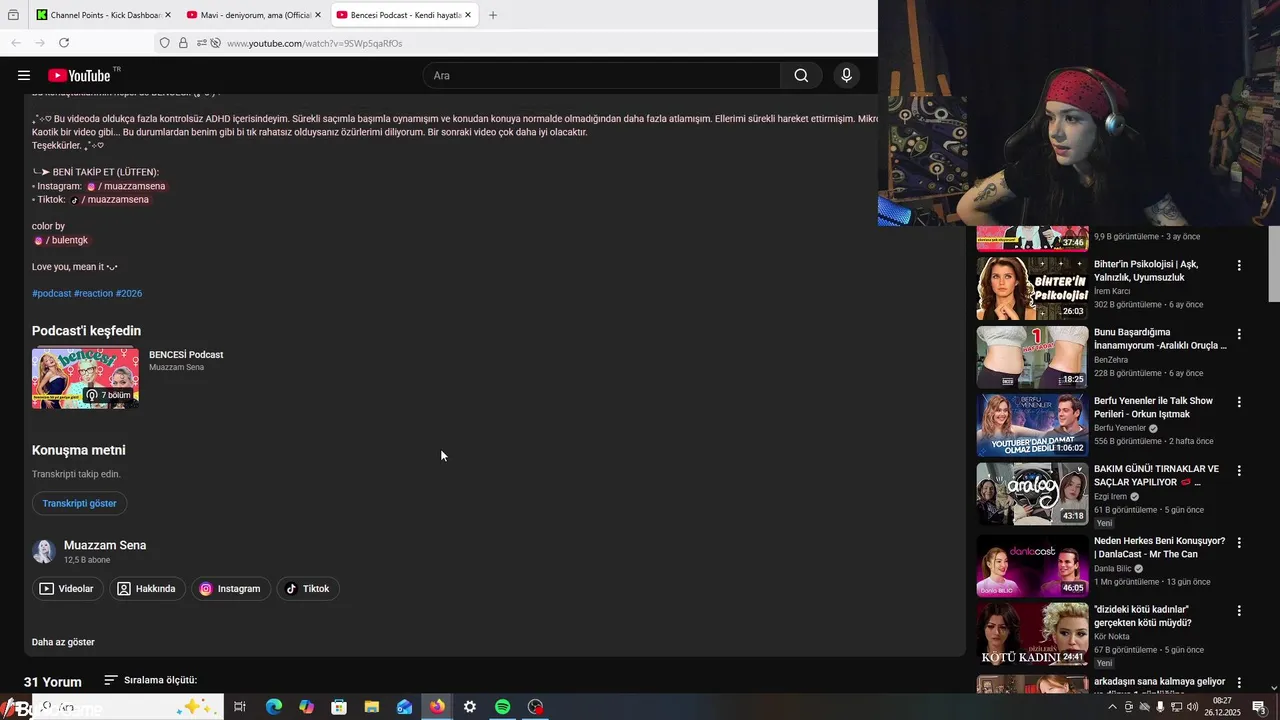This screenshot has height=720, width=1280.
Task: Open the BENCESİ Podcast playlist thumbnail
Action: 85,378
